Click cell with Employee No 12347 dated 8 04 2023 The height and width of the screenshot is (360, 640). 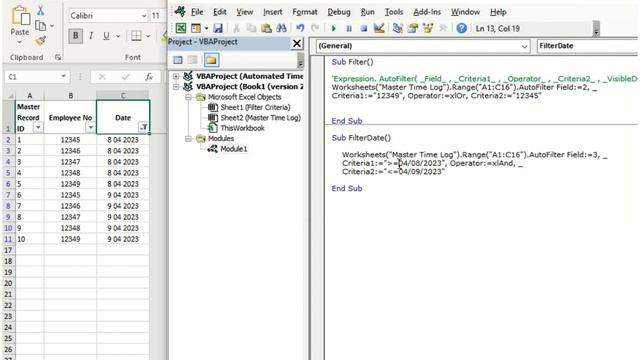click(70, 162)
